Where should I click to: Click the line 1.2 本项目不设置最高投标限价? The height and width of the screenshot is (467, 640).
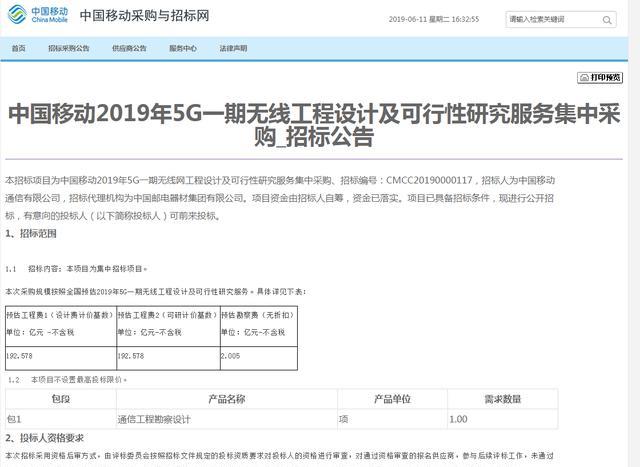tap(68, 380)
